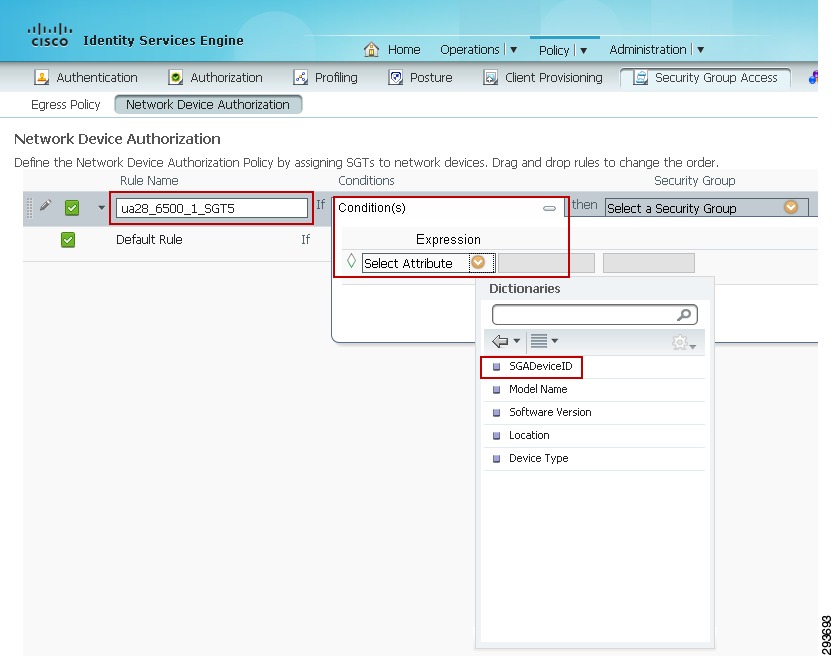832x656 pixels.
Task: Expand the Operations dropdown arrow
Action: 513,50
